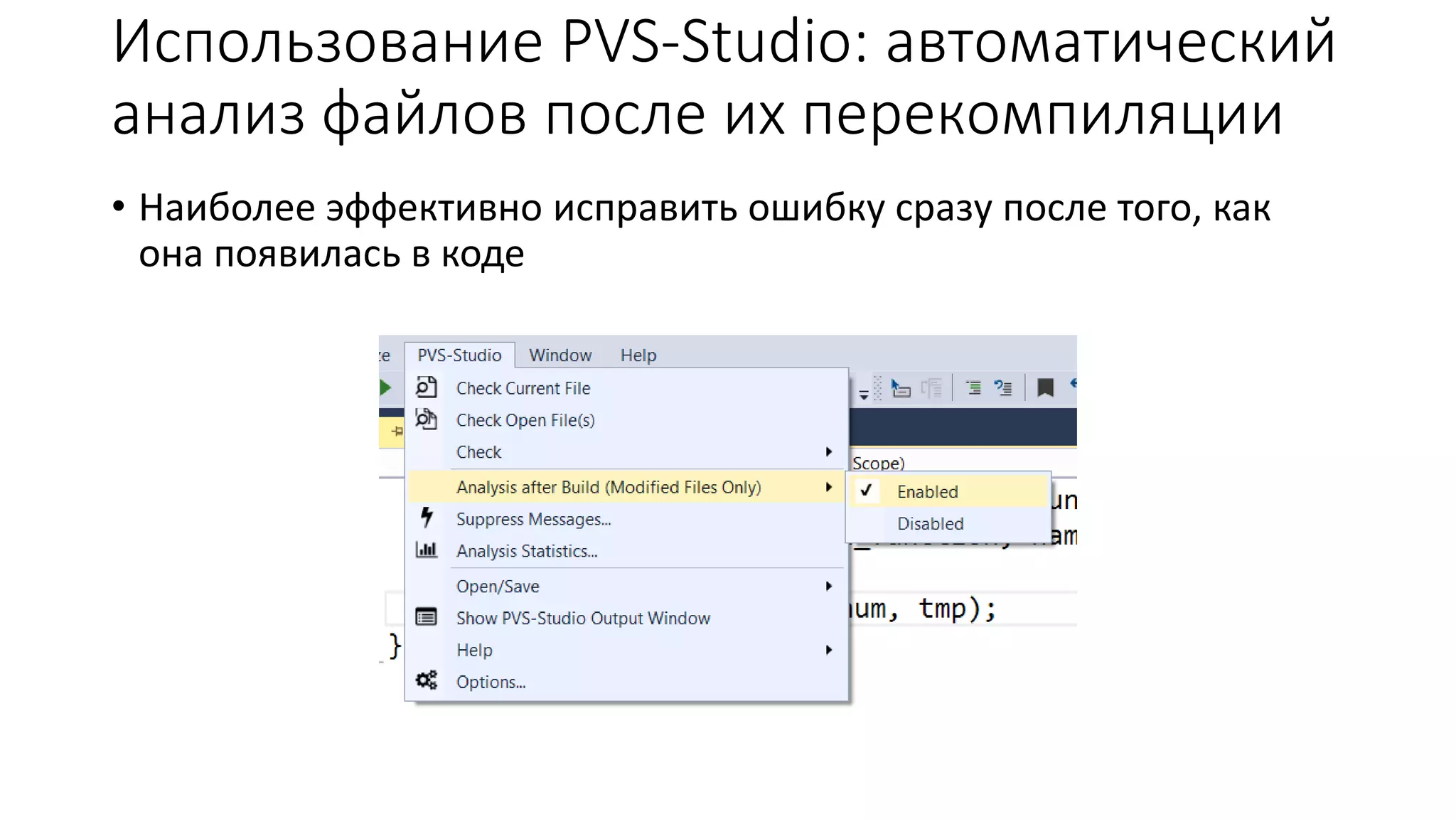This screenshot has height=819, width=1456.
Task: Choose Analysis Statistics...
Action: tap(627, 551)
